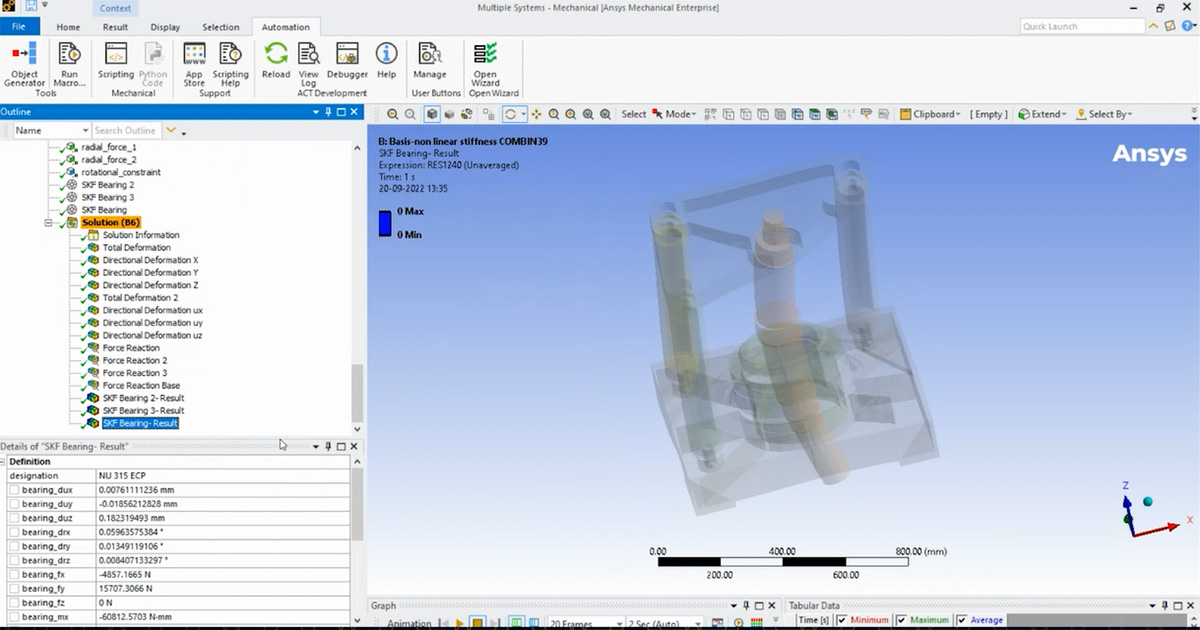Focus the Search Outline field

pyautogui.click(x=126, y=130)
